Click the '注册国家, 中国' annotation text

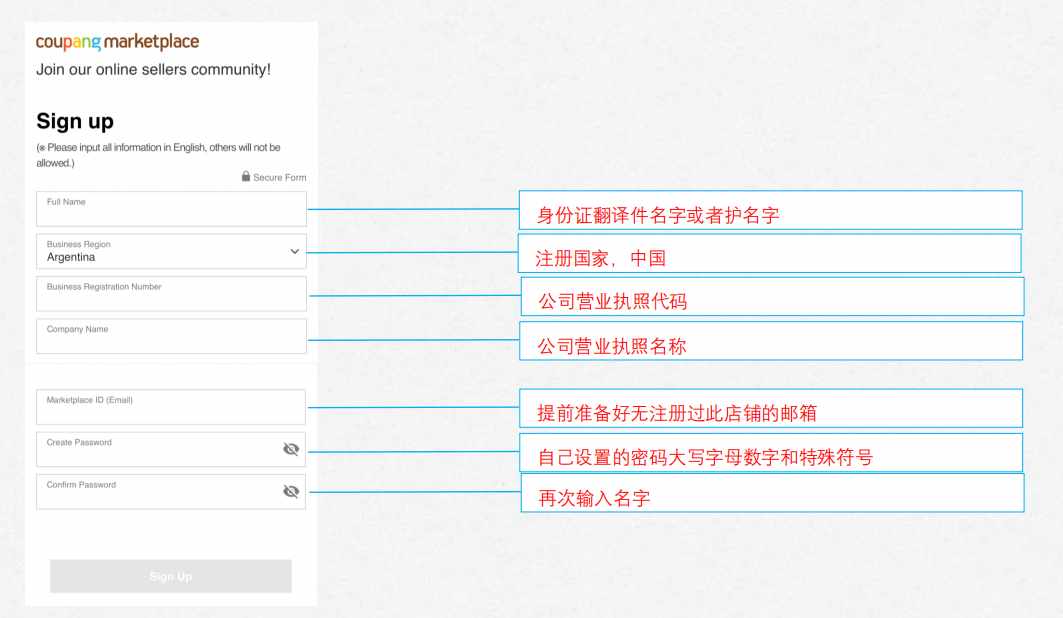[601, 258]
